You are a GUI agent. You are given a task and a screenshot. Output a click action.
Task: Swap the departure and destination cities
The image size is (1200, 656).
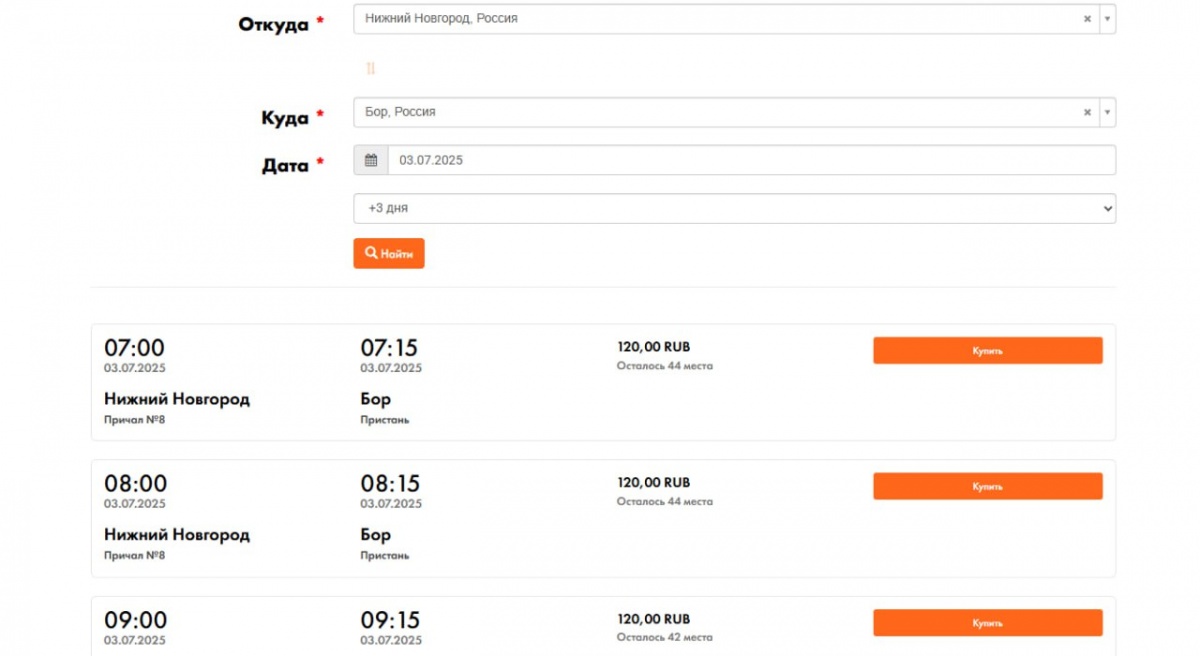(x=370, y=68)
